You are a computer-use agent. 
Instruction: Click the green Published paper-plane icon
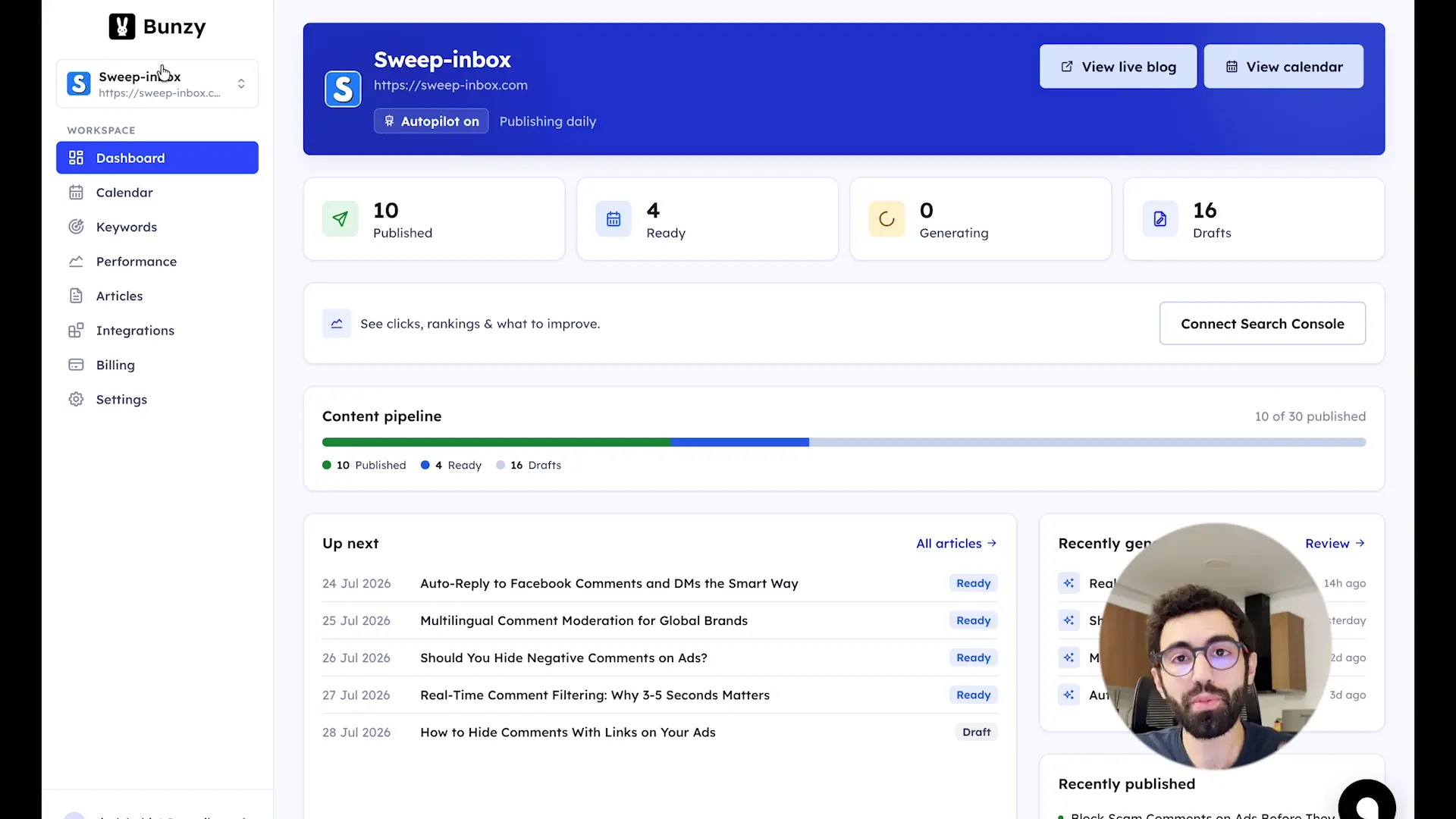340,219
